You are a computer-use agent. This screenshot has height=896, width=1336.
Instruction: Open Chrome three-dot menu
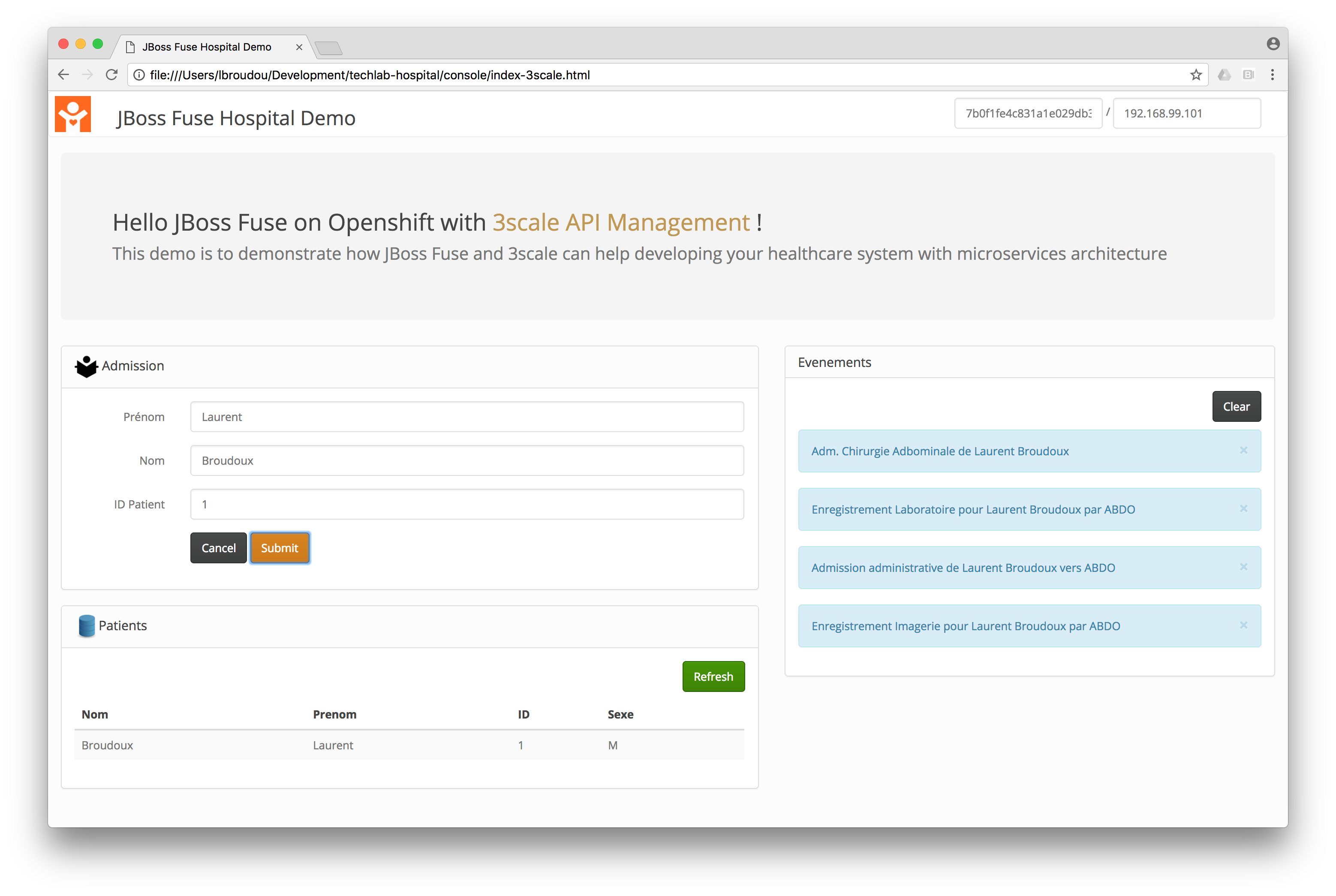coord(1272,75)
